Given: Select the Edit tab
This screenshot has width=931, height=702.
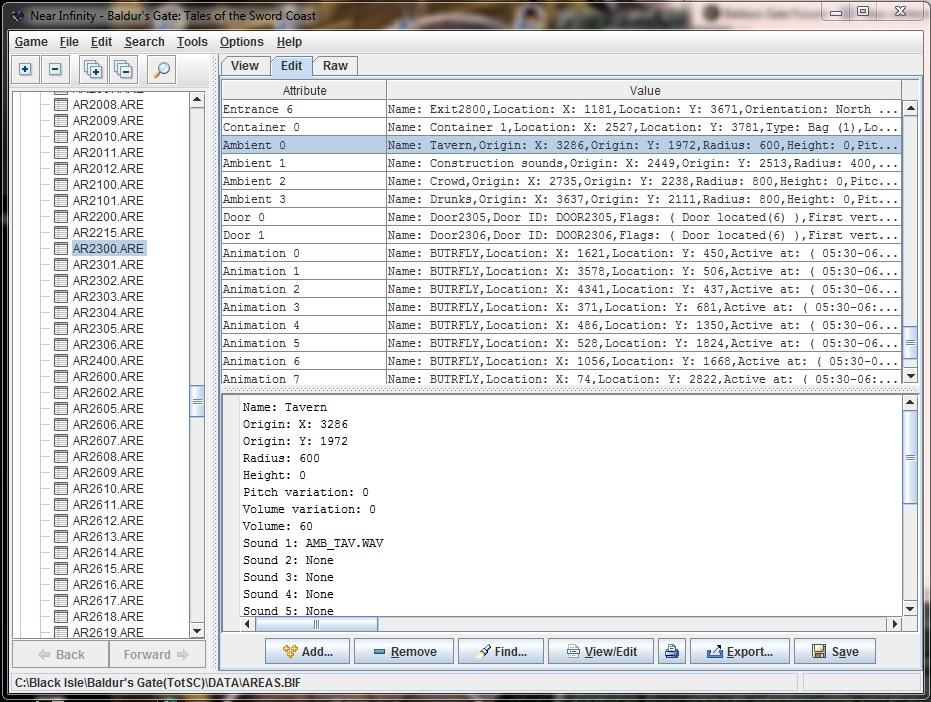Looking at the screenshot, I should tap(292, 66).
